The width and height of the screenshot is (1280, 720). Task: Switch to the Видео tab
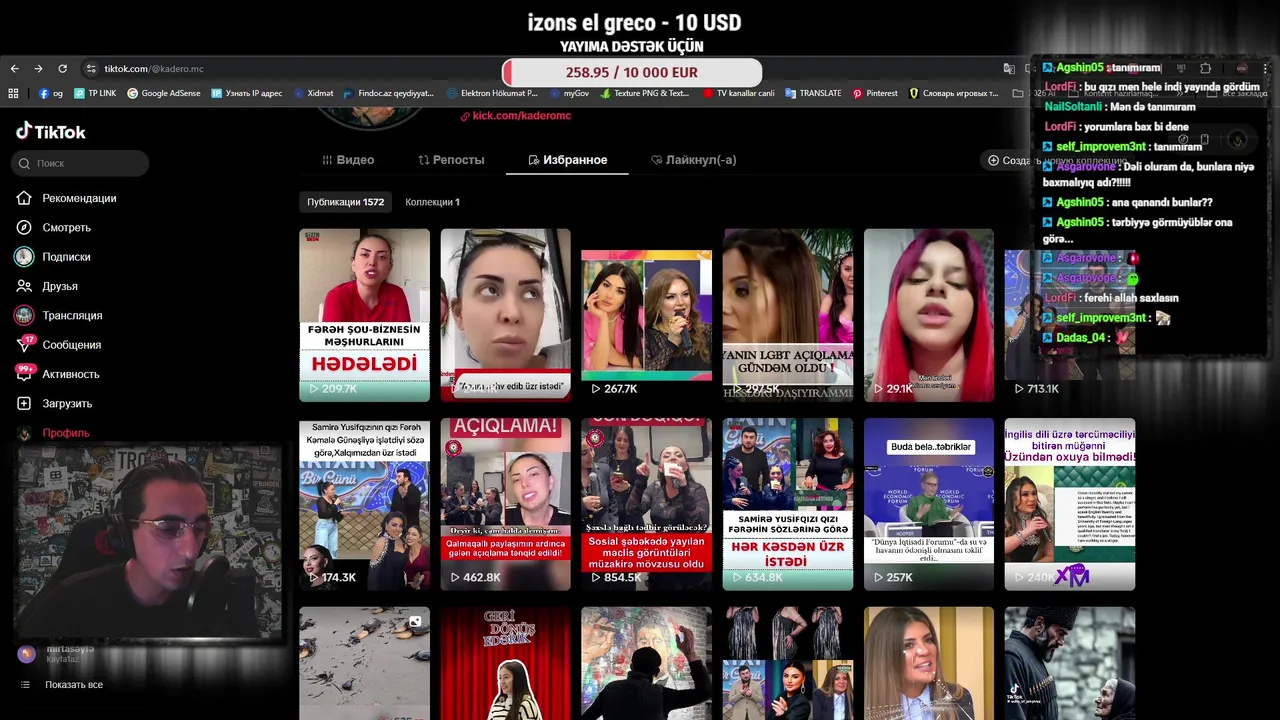[348, 160]
